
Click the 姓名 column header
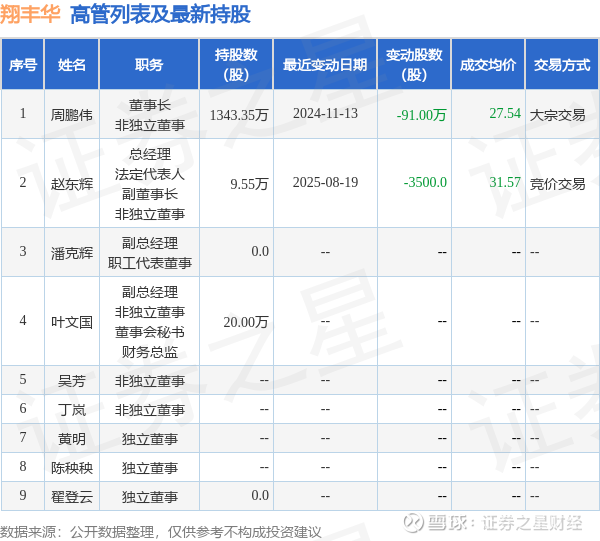pos(72,64)
